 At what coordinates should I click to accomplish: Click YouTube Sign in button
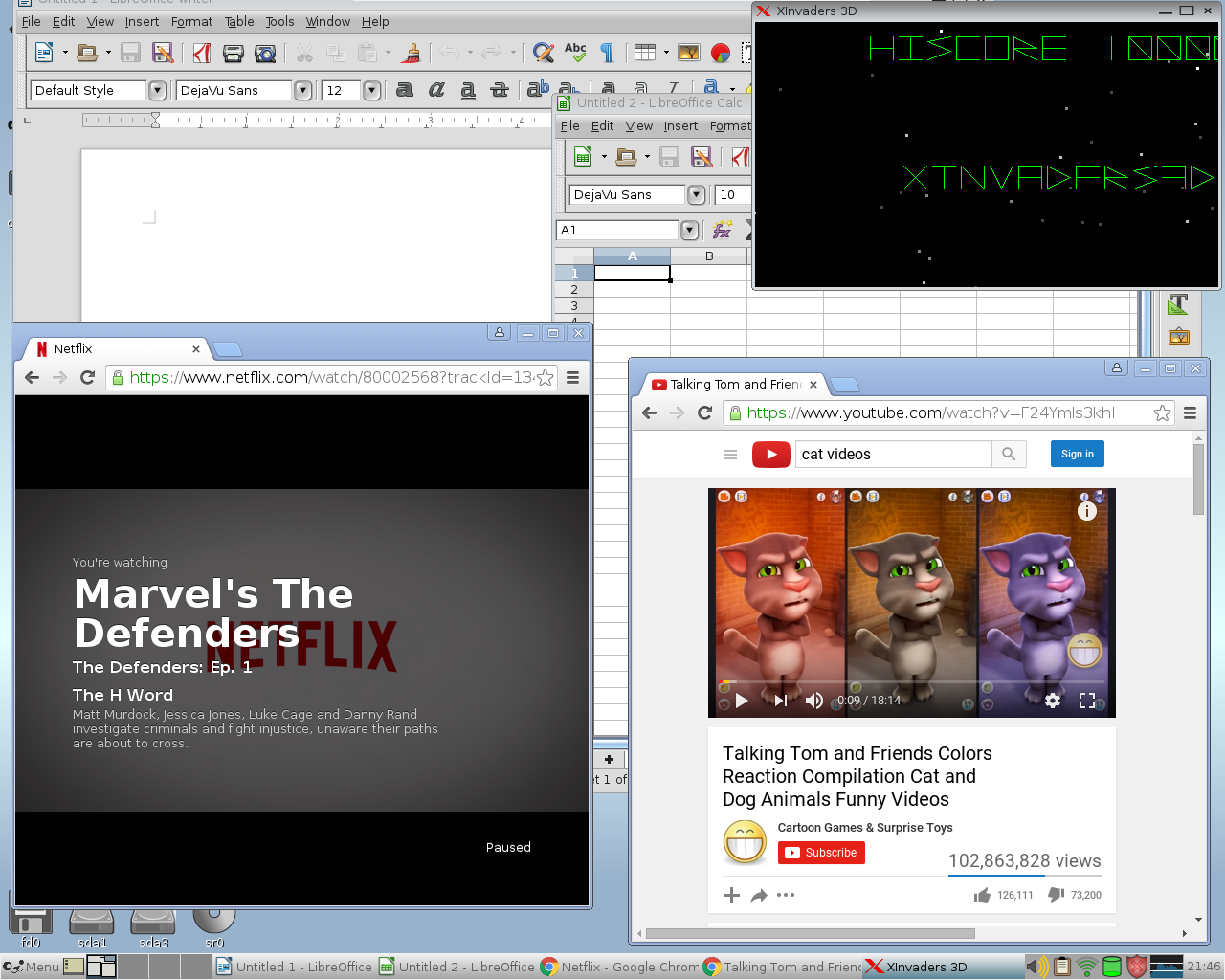[x=1078, y=454]
